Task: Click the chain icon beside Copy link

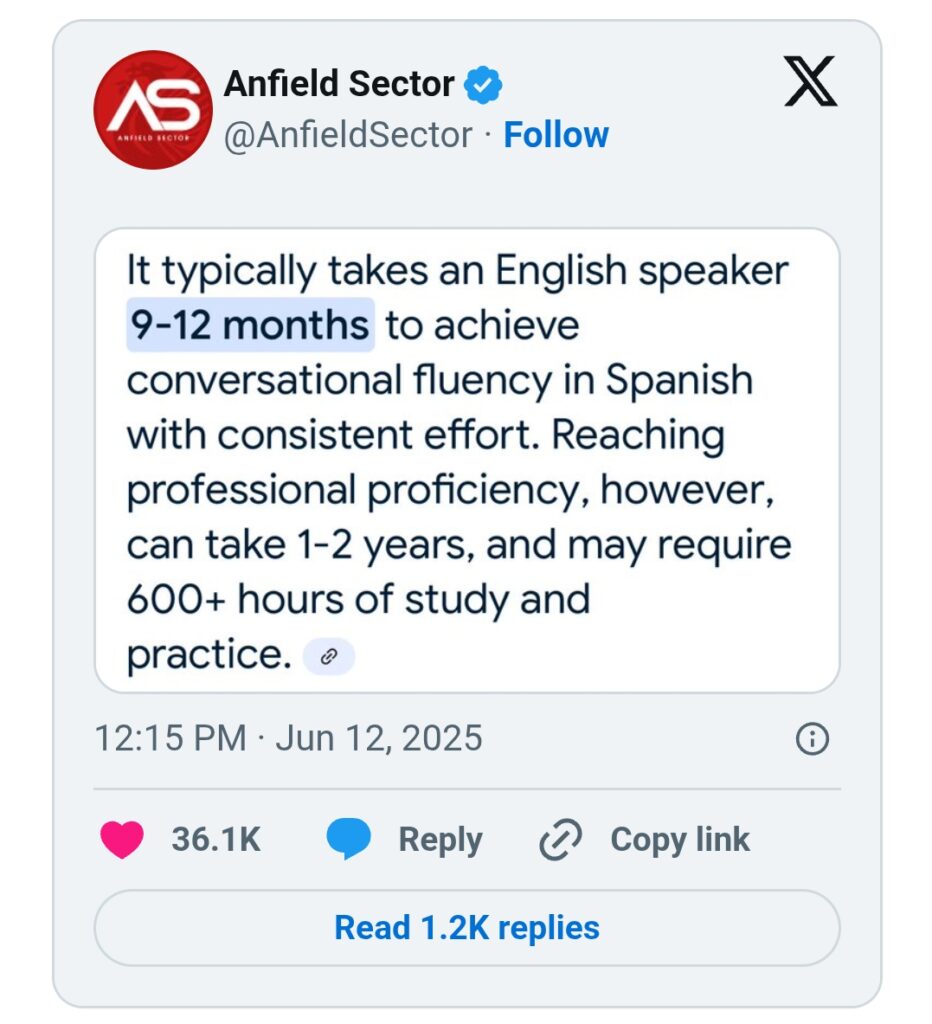Action: (x=558, y=840)
